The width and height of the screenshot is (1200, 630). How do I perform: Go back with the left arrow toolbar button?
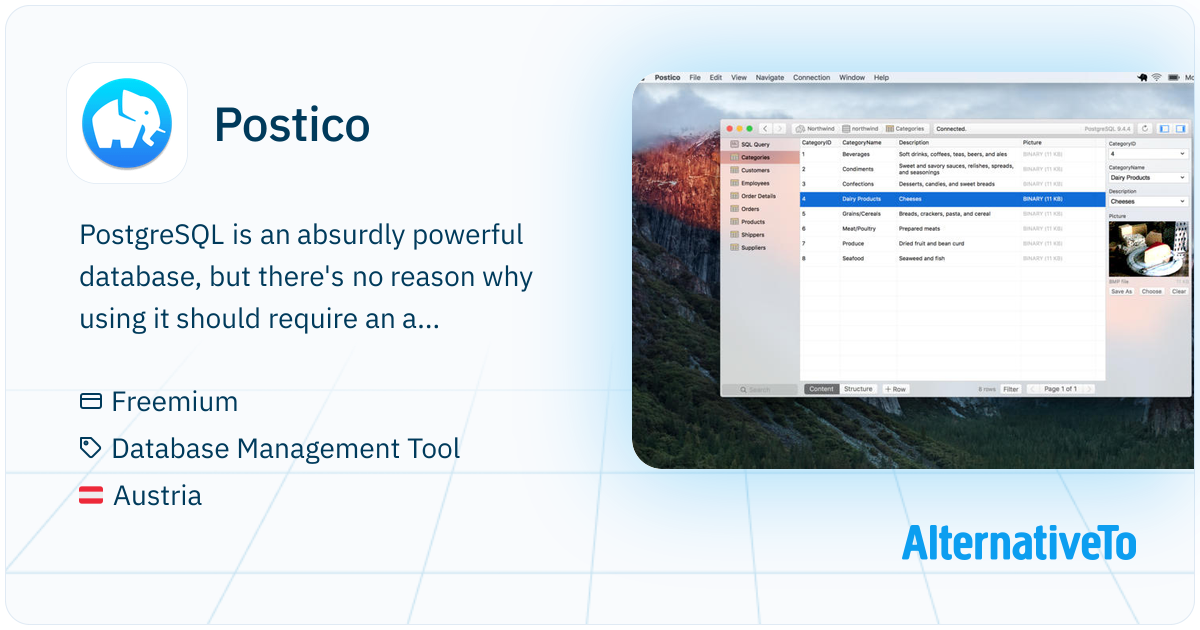[x=765, y=128]
